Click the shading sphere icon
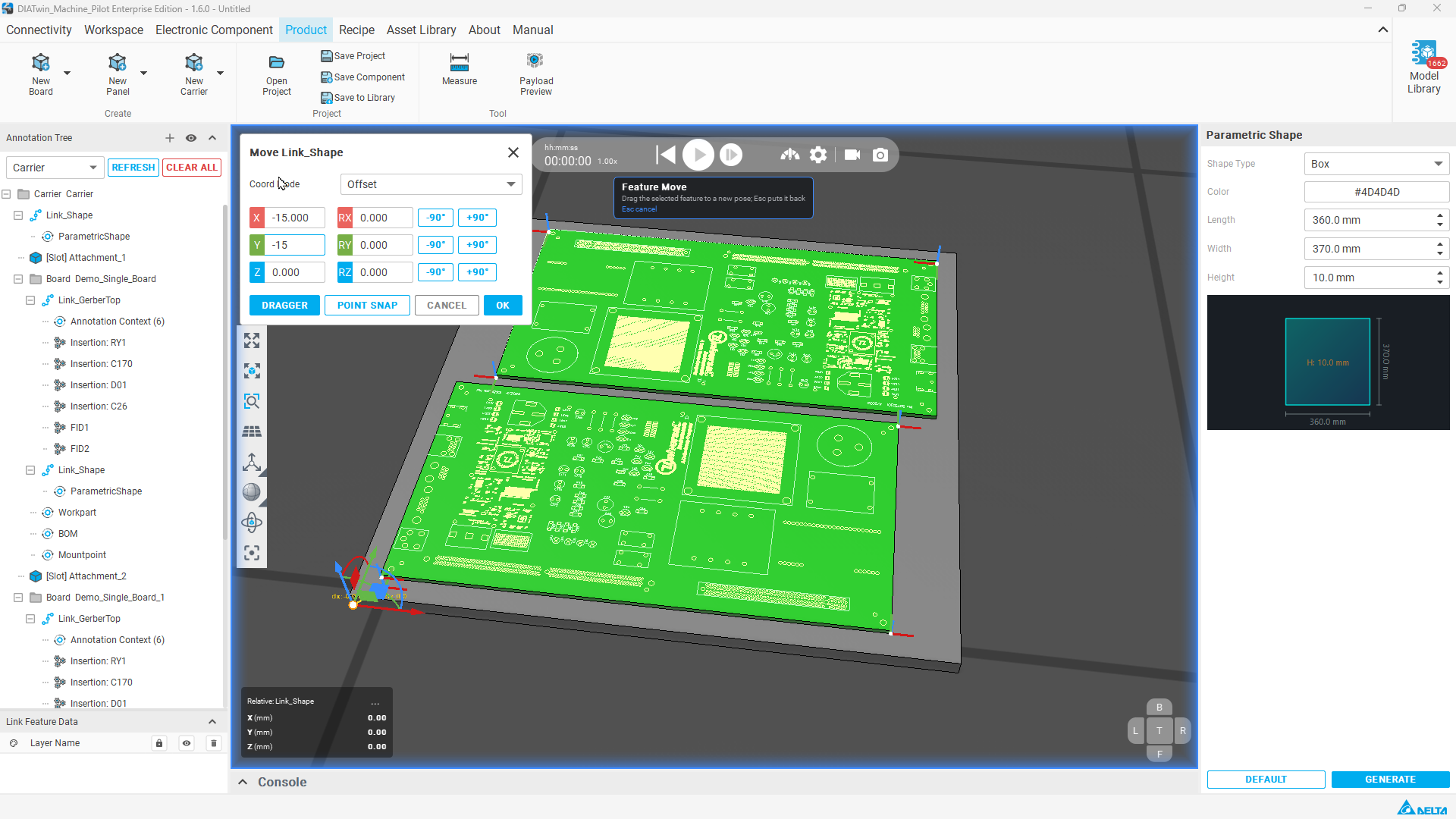Viewport: 1456px width, 819px height. coord(252,492)
